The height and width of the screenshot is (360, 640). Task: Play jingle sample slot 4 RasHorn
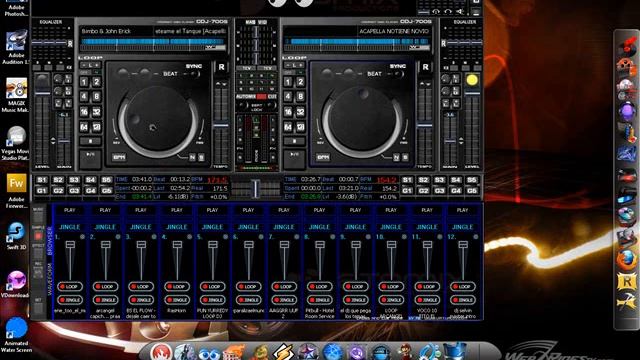[177, 210]
